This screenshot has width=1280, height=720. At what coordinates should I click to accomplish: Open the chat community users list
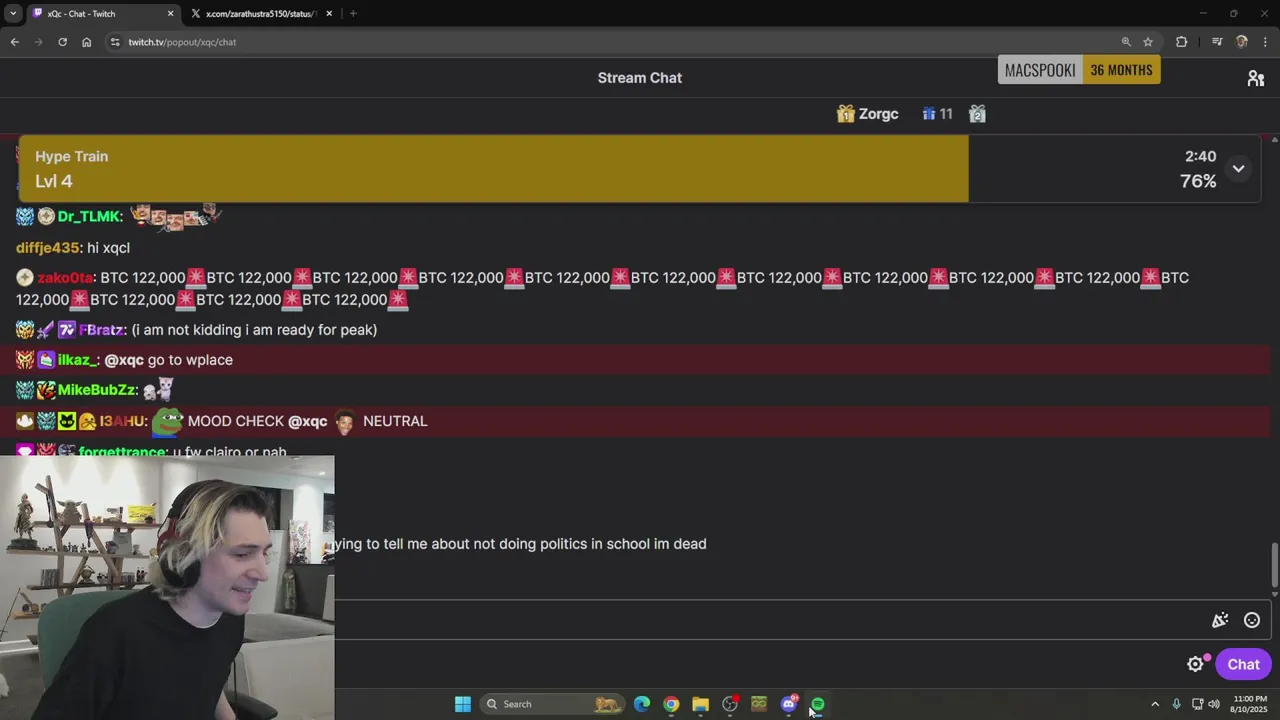1256,78
